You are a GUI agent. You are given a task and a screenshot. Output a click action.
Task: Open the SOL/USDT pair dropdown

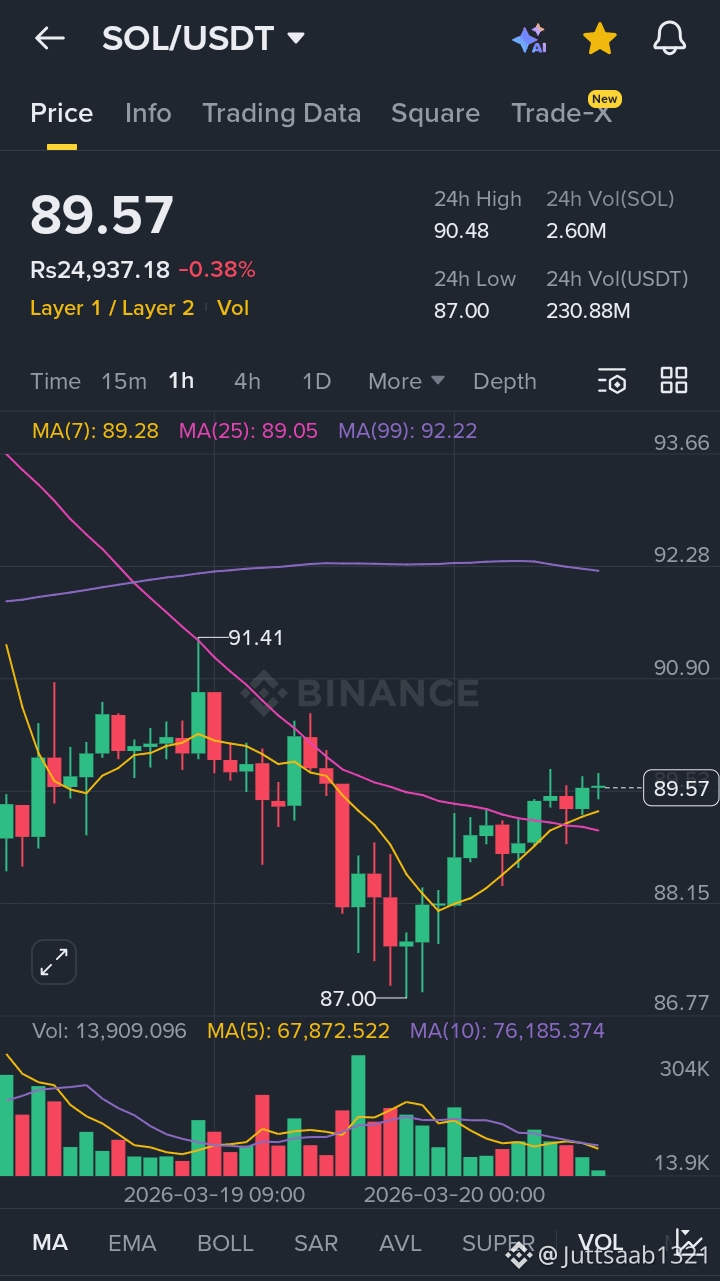(203, 39)
